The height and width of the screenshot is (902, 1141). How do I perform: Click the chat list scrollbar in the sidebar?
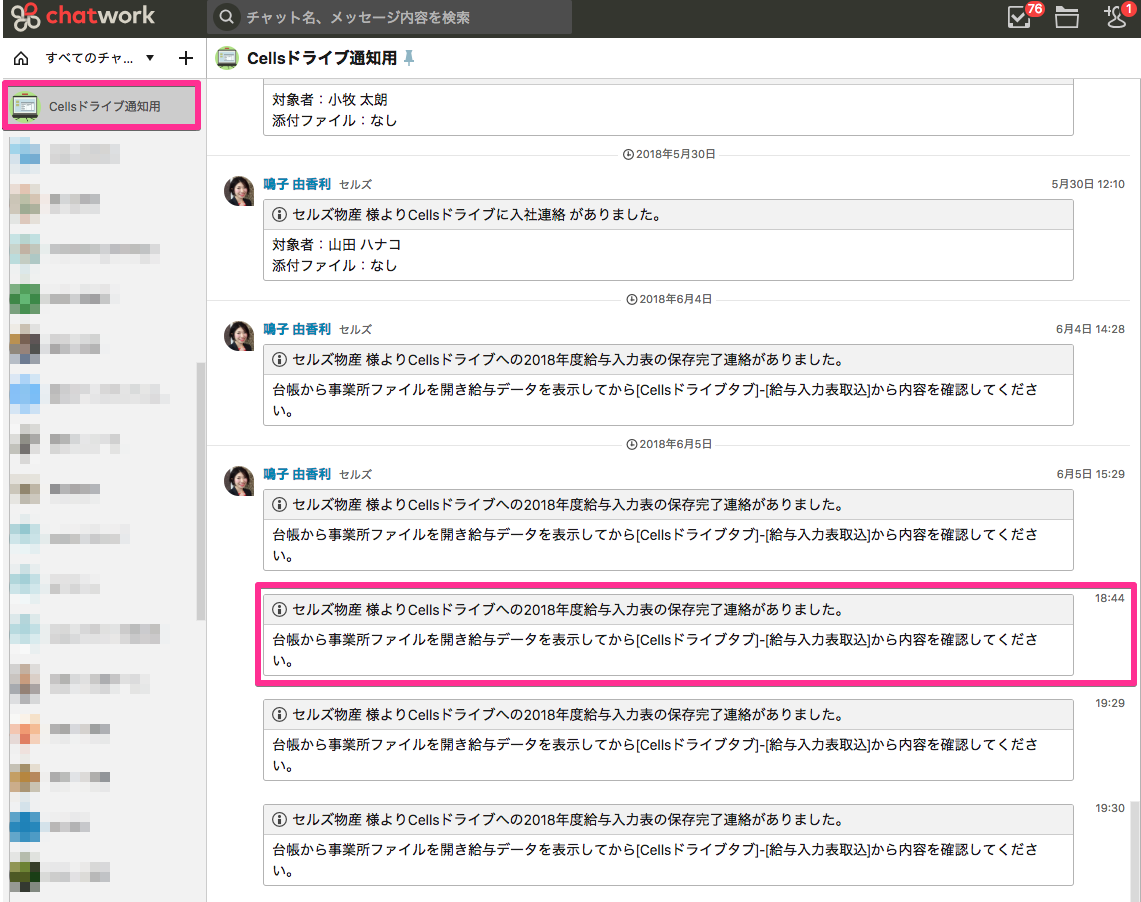pyautogui.click(x=201, y=491)
